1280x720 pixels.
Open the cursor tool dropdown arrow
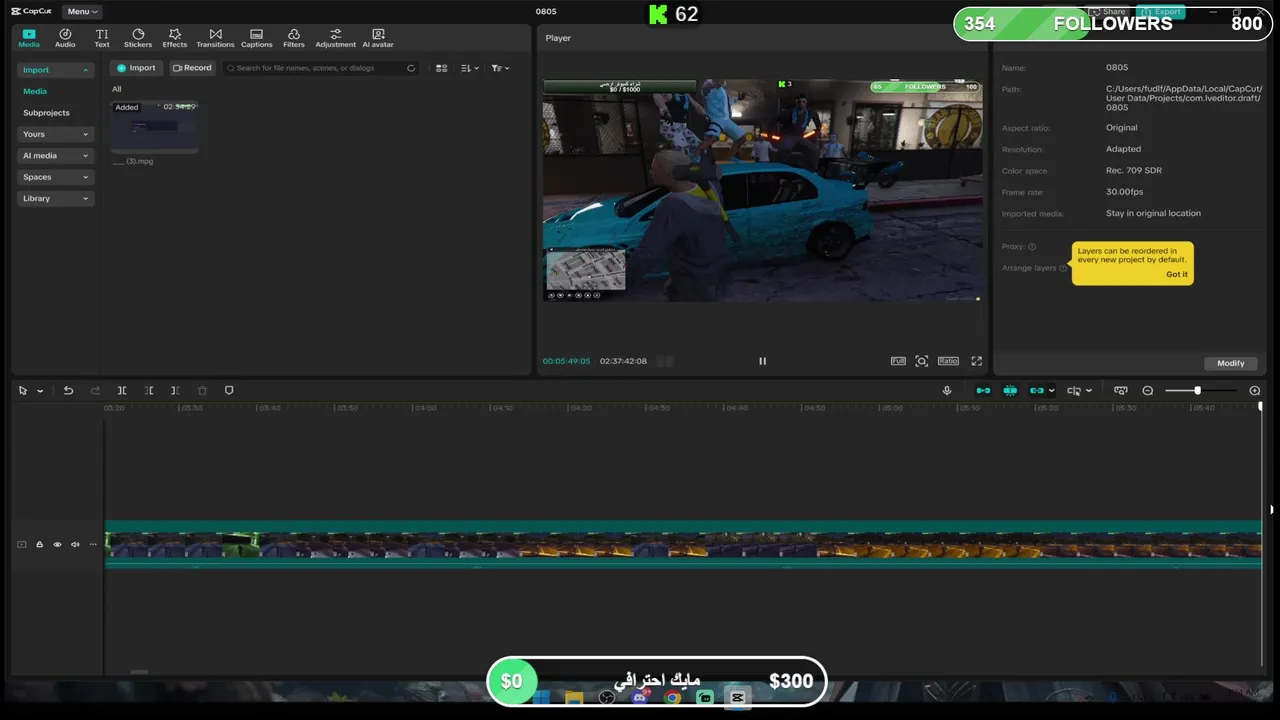click(x=40, y=391)
